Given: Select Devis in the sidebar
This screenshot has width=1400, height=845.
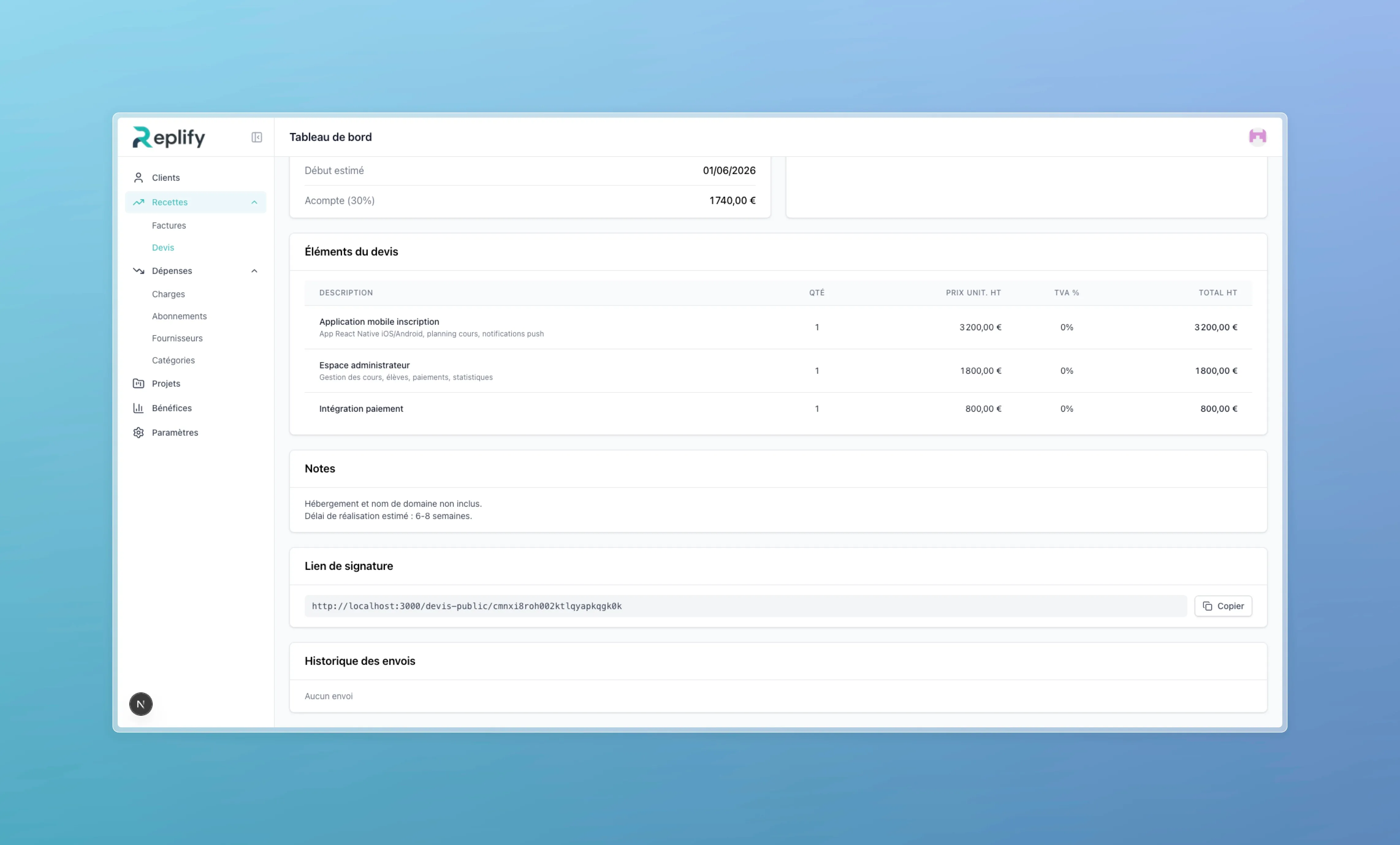Looking at the screenshot, I should pyautogui.click(x=162, y=248).
